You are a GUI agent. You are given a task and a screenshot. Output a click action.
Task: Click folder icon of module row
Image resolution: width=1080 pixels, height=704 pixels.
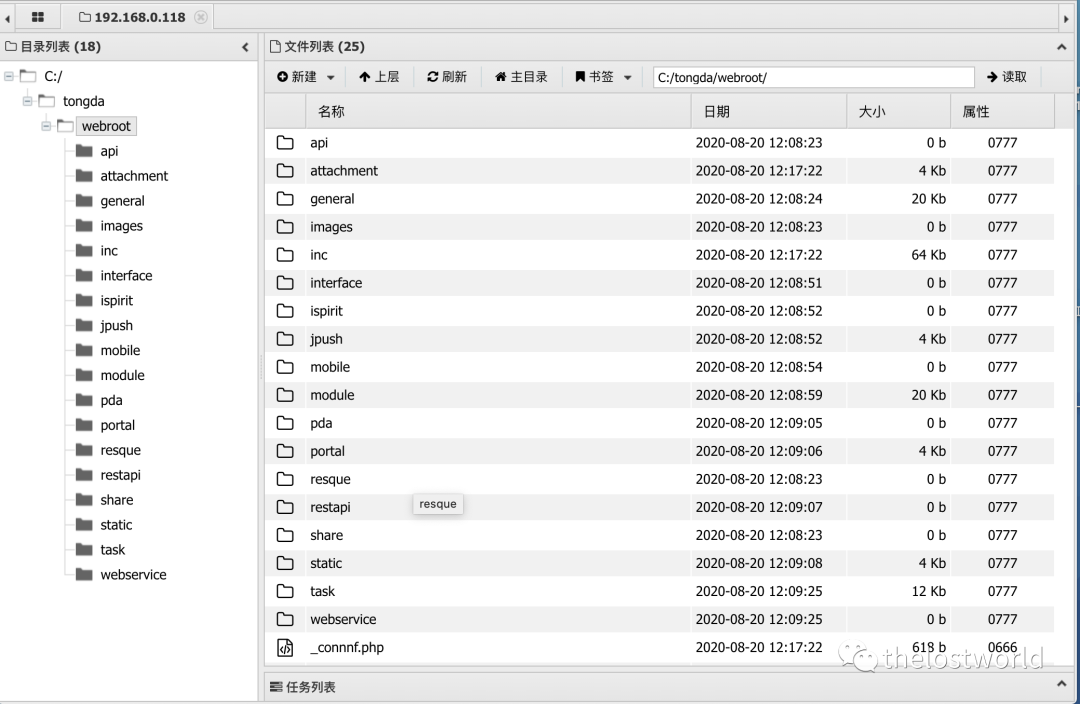pyautogui.click(x=285, y=395)
